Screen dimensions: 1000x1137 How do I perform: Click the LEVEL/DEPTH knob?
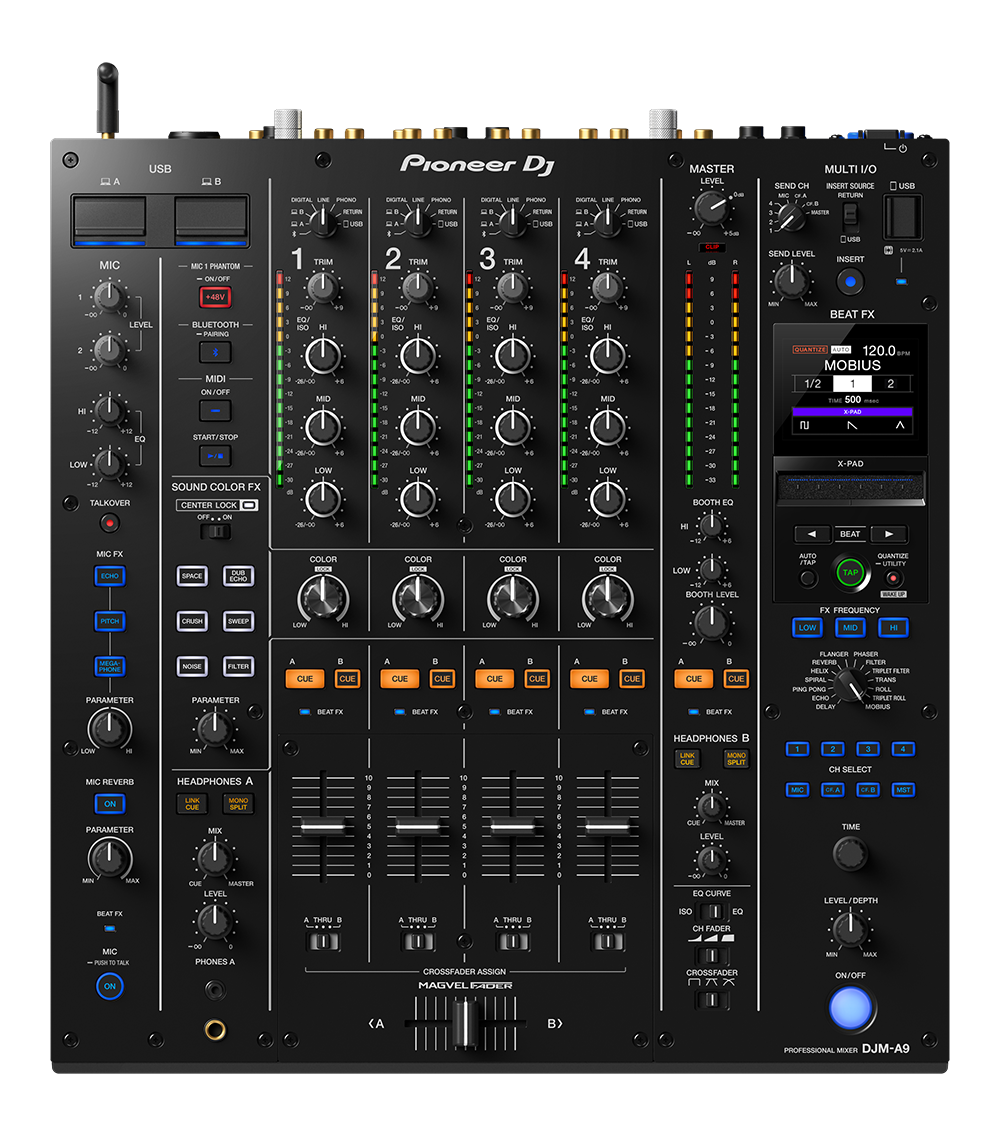[850, 929]
